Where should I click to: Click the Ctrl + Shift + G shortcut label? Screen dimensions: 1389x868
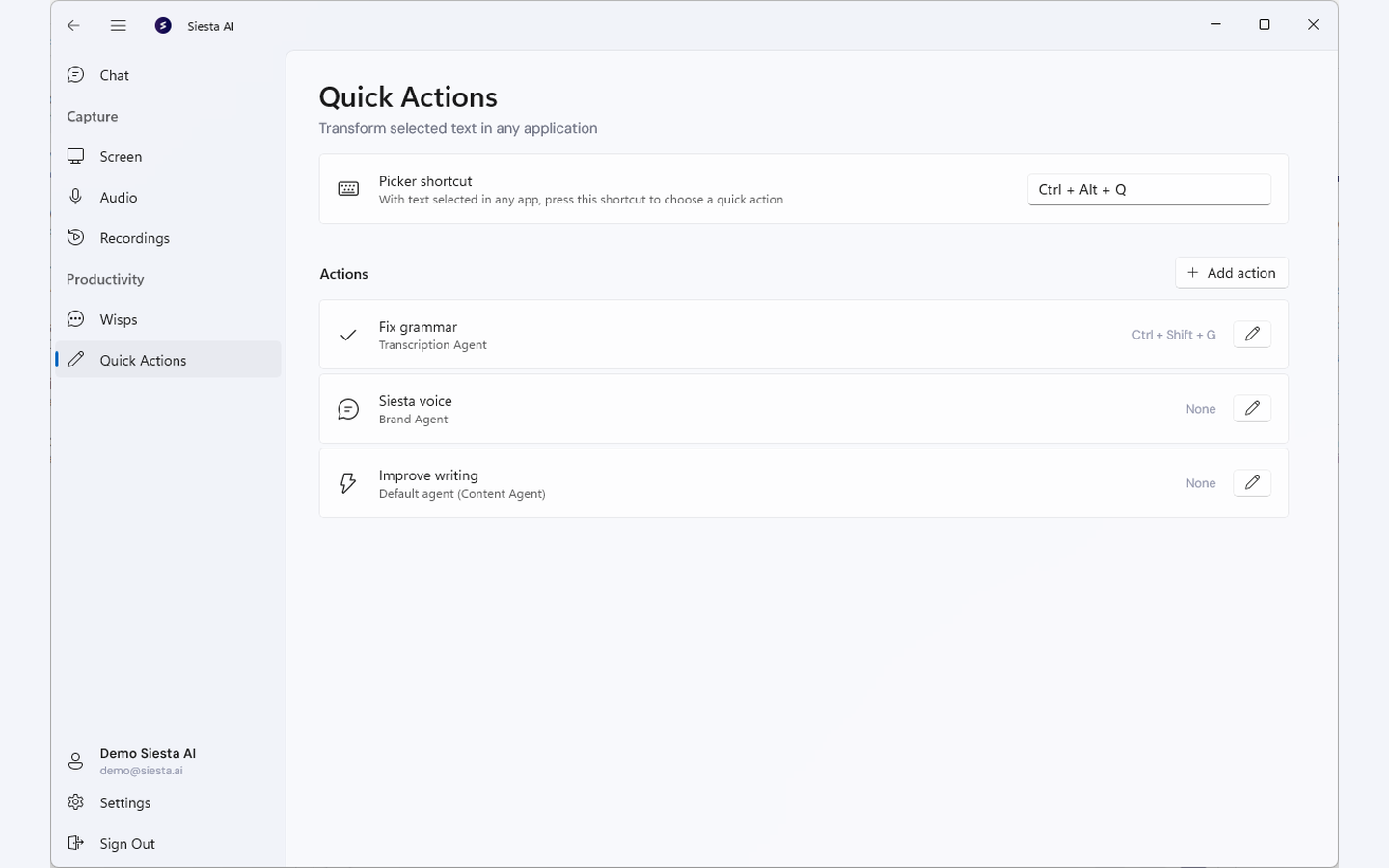pos(1173,335)
